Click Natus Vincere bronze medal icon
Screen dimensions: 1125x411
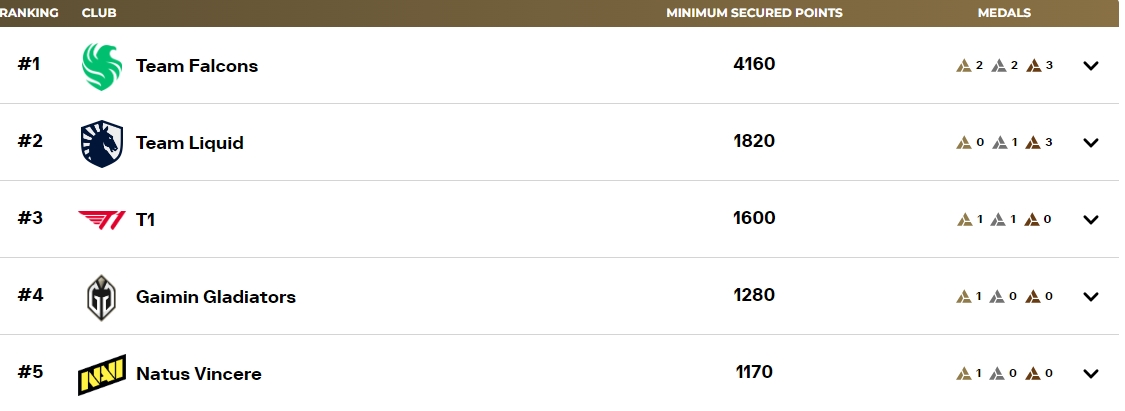[1032, 373]
